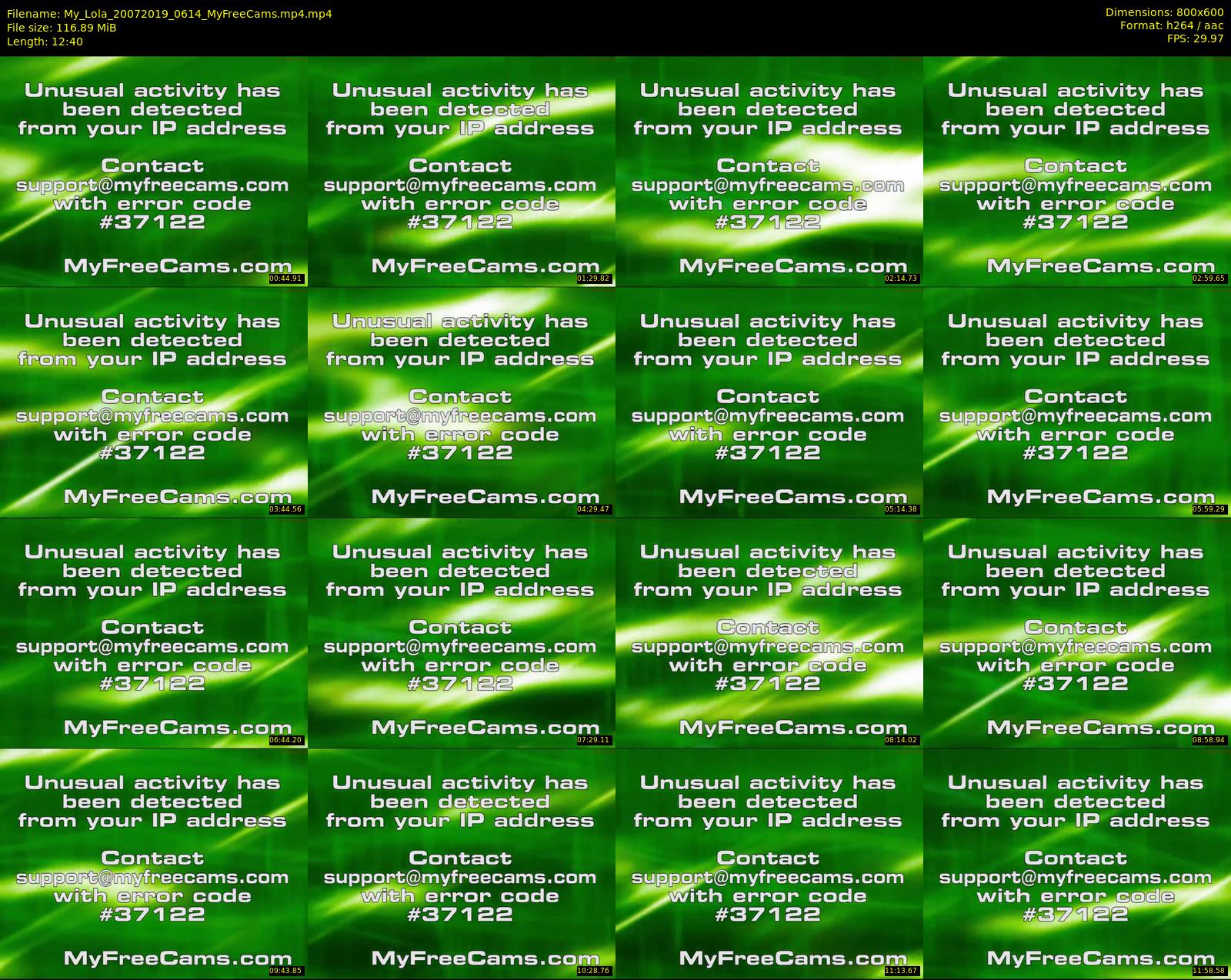Viewport: 1231px width, 980px height.
Task: Open the frame stamped 07:29.11
Action: (x=462, y=632)
